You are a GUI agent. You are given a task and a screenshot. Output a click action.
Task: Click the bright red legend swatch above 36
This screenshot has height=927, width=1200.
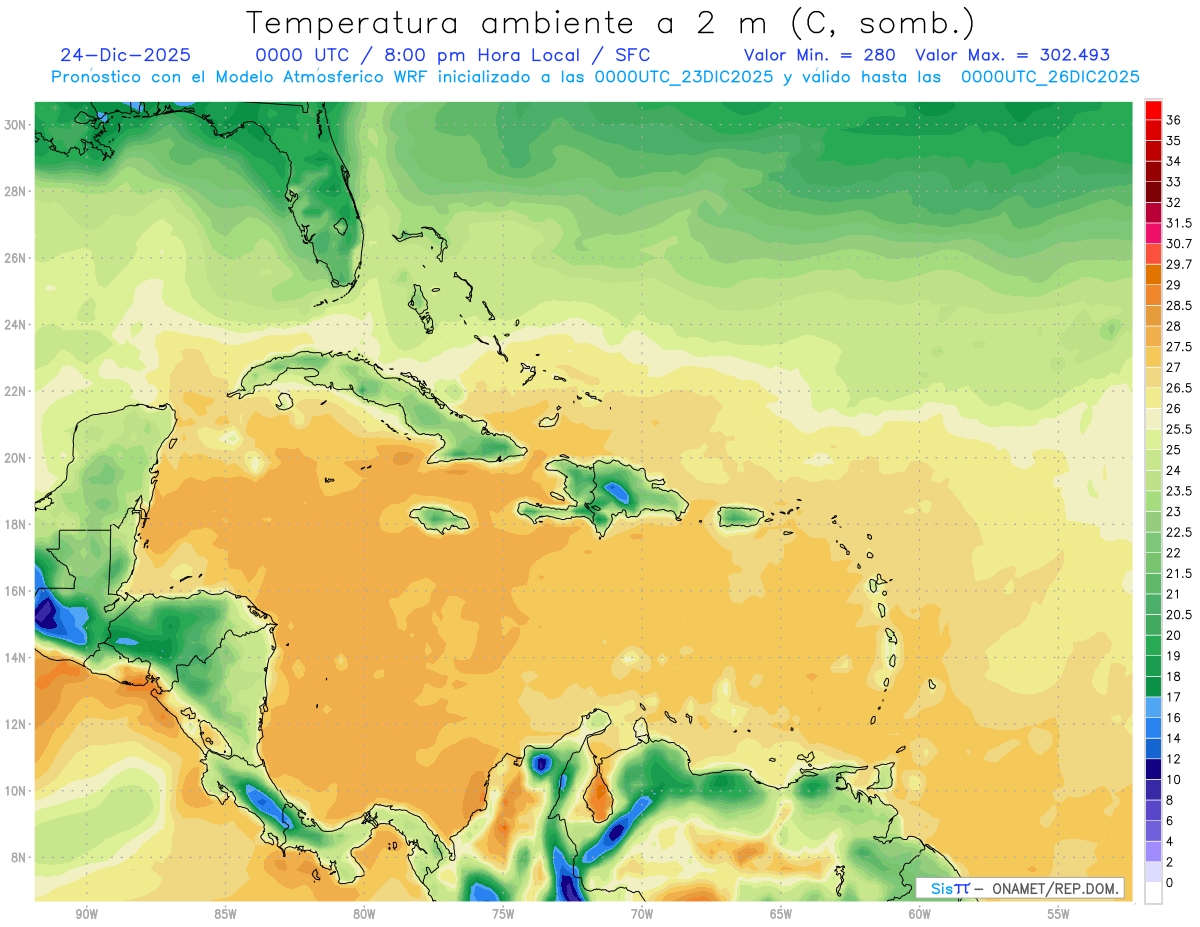(1153, 110)
